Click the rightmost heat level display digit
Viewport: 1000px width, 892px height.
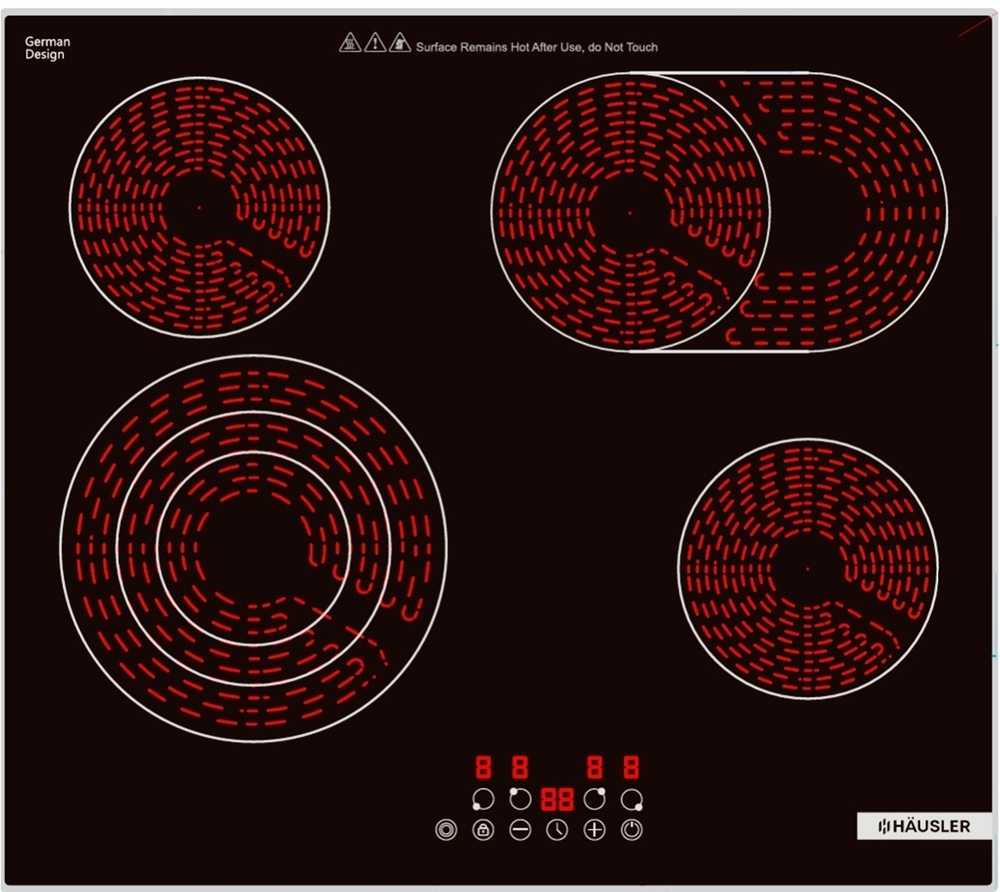[631, 767]
